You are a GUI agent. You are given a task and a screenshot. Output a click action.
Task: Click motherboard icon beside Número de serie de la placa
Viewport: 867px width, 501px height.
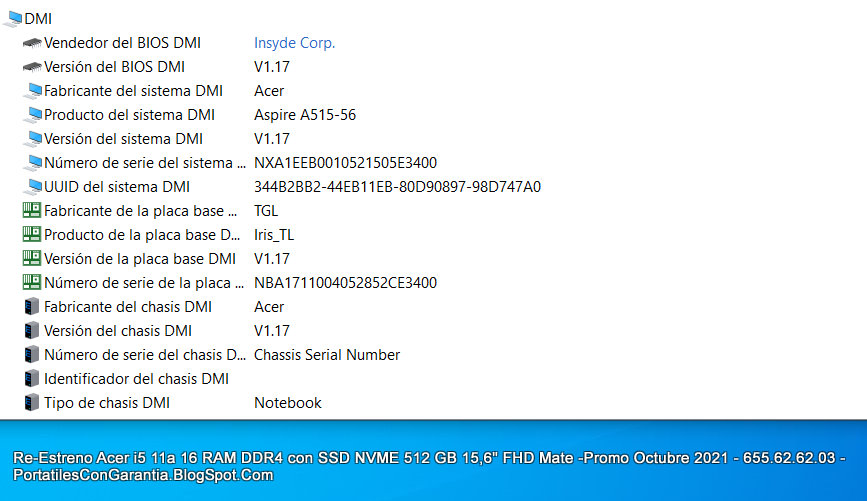click(32, 283)
